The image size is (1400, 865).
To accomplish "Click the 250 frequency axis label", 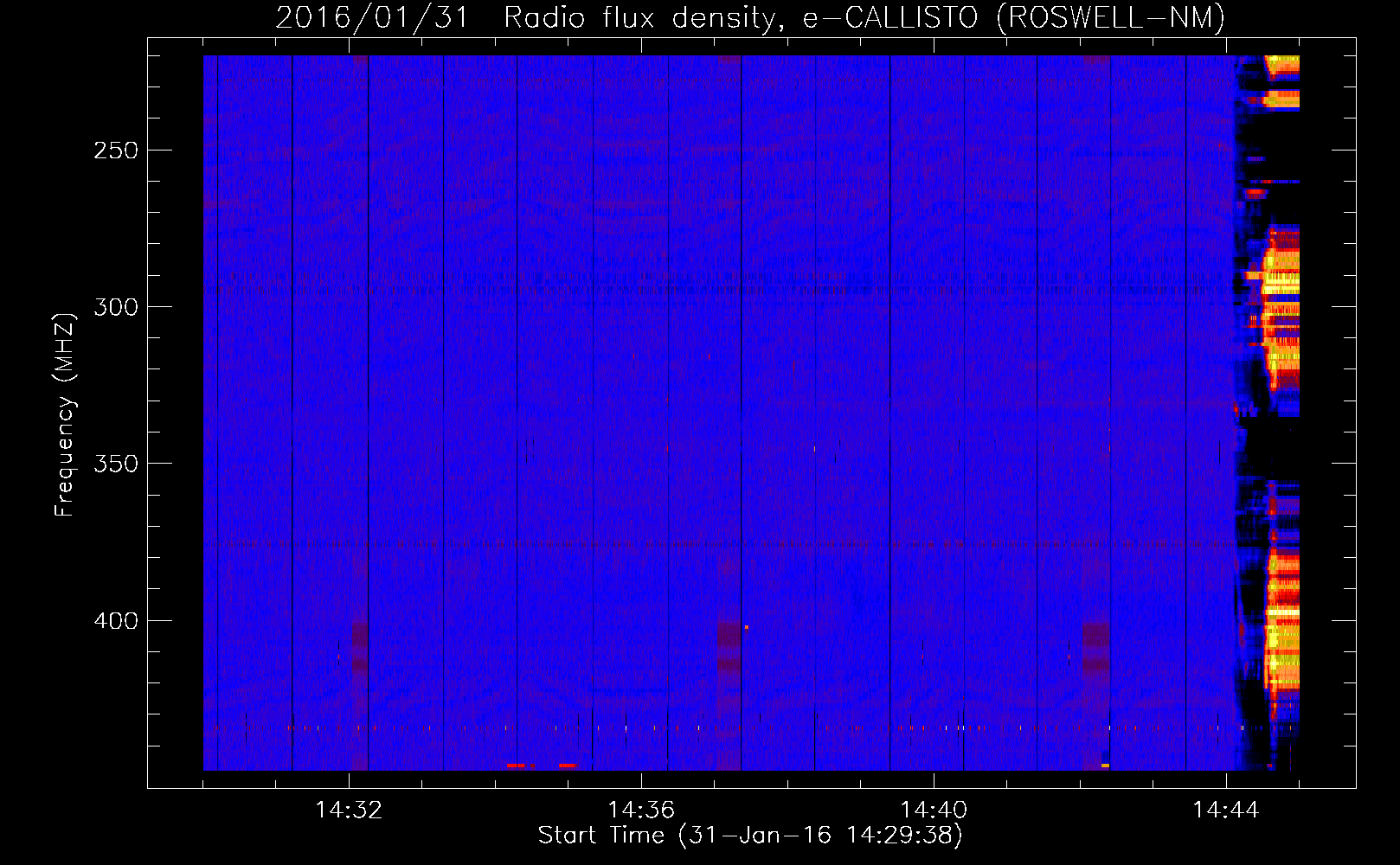I will (x=116, y=151).
